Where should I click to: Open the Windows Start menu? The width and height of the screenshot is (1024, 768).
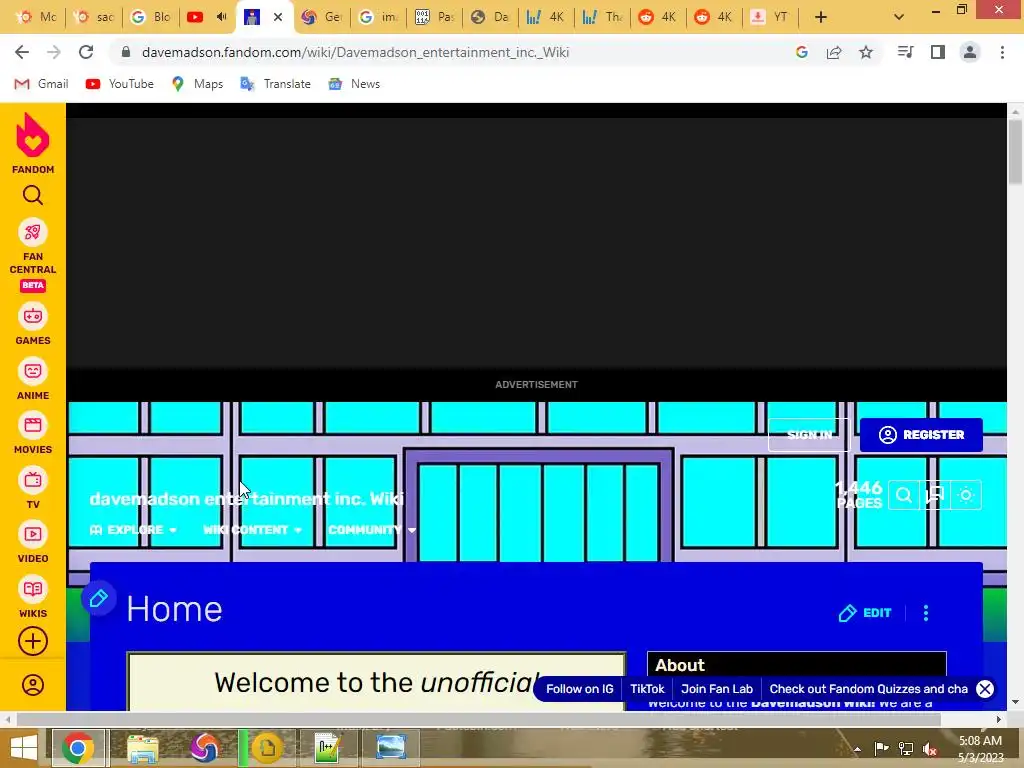pos(23,748)
